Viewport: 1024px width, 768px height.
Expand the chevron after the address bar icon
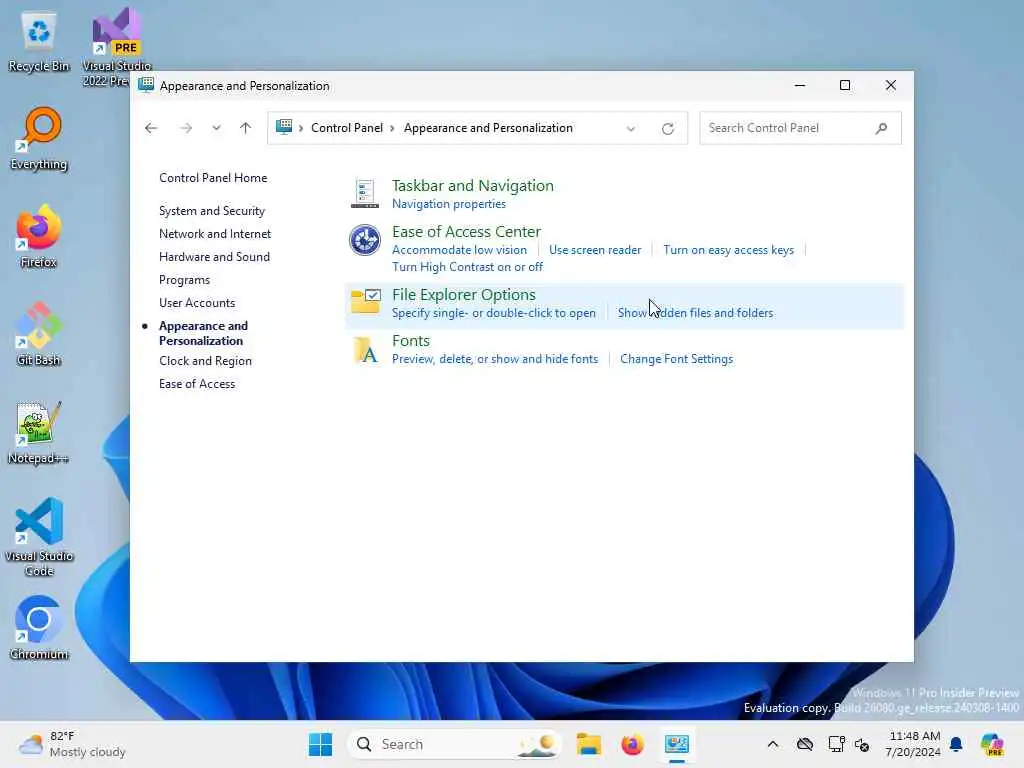tap(301, 128)
